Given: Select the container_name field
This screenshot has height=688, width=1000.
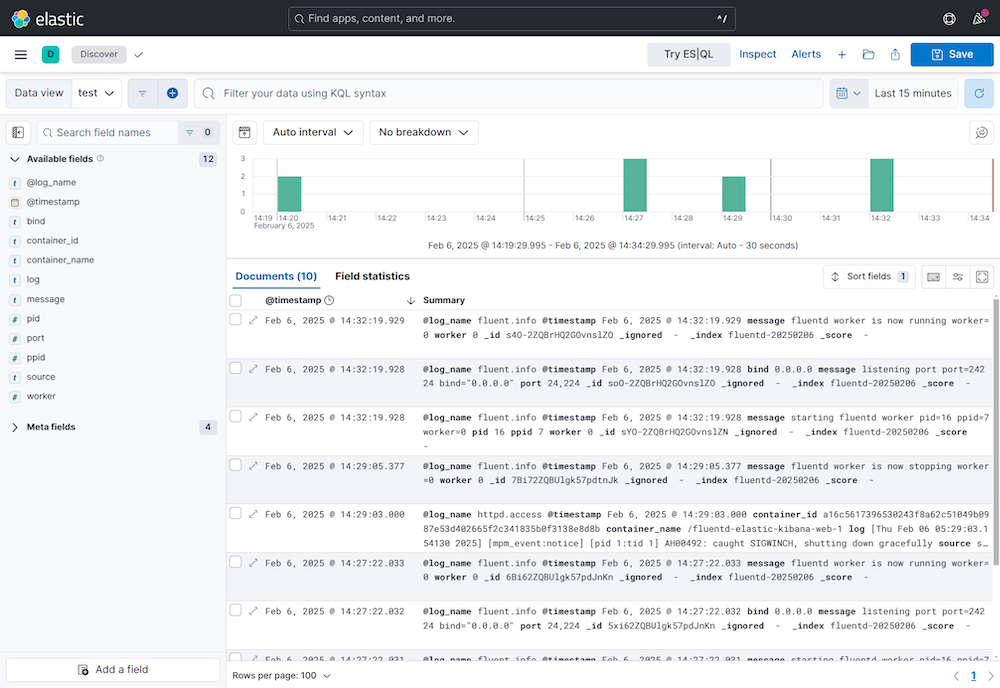Looking at the screenshot, I should coord(60,260).
